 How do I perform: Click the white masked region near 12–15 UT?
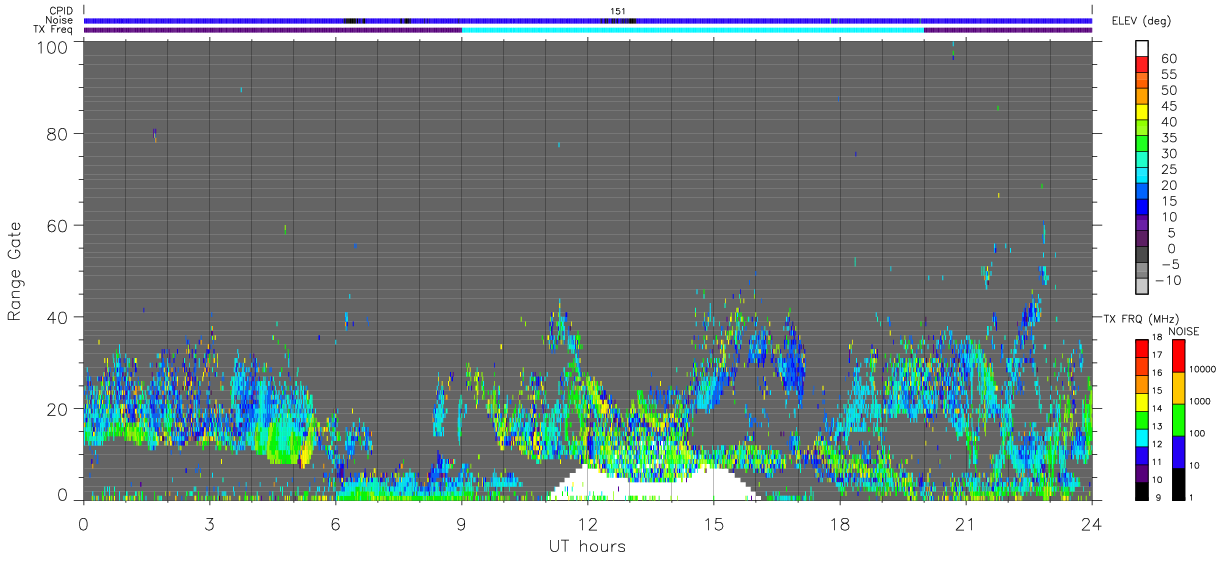652,482
